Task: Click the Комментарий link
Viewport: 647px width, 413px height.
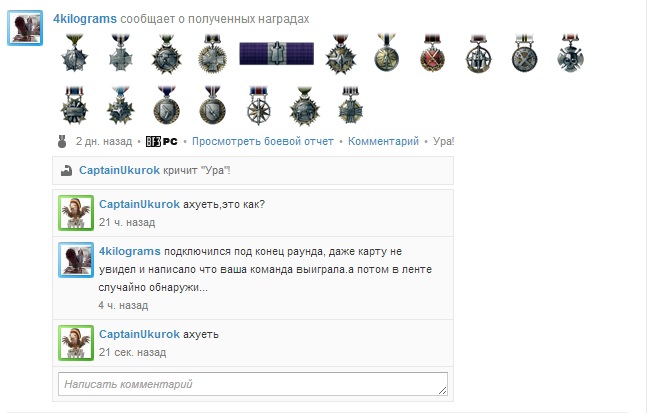Action: (x=383, y=142)
